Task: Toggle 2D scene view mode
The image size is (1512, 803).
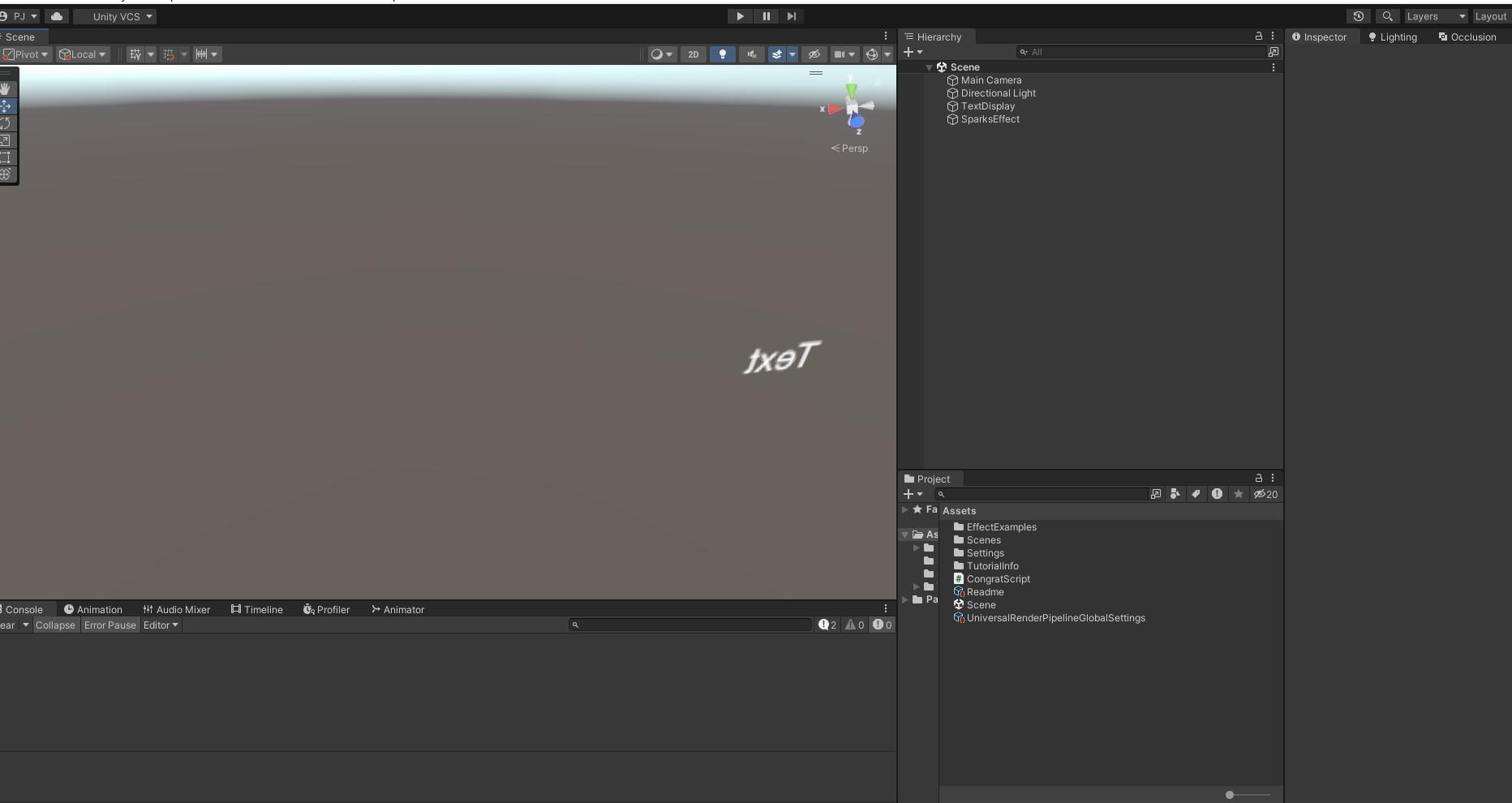Action: pyautogui.click(x=693, y=54)
